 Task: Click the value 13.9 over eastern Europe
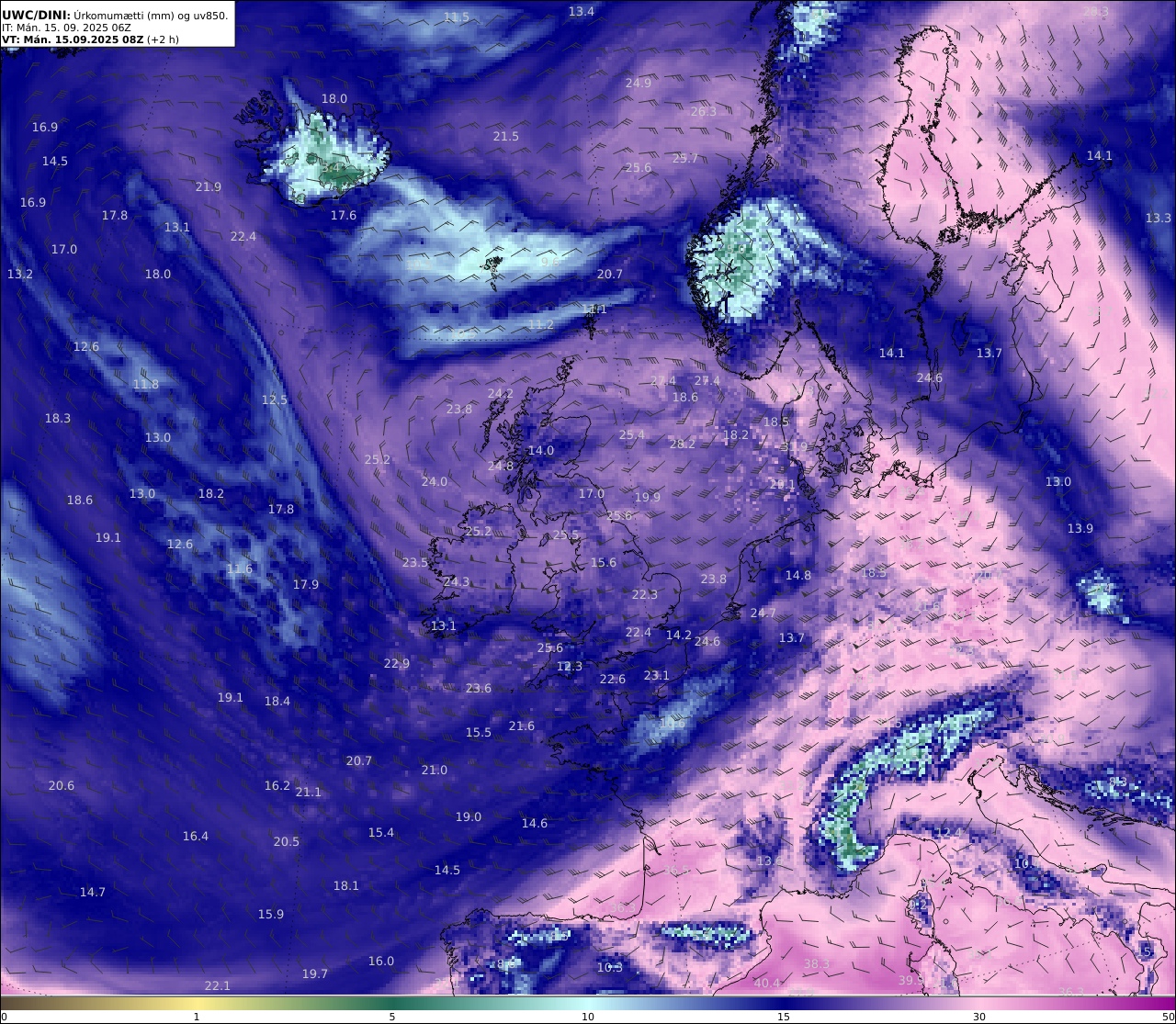coord(1080,528)
